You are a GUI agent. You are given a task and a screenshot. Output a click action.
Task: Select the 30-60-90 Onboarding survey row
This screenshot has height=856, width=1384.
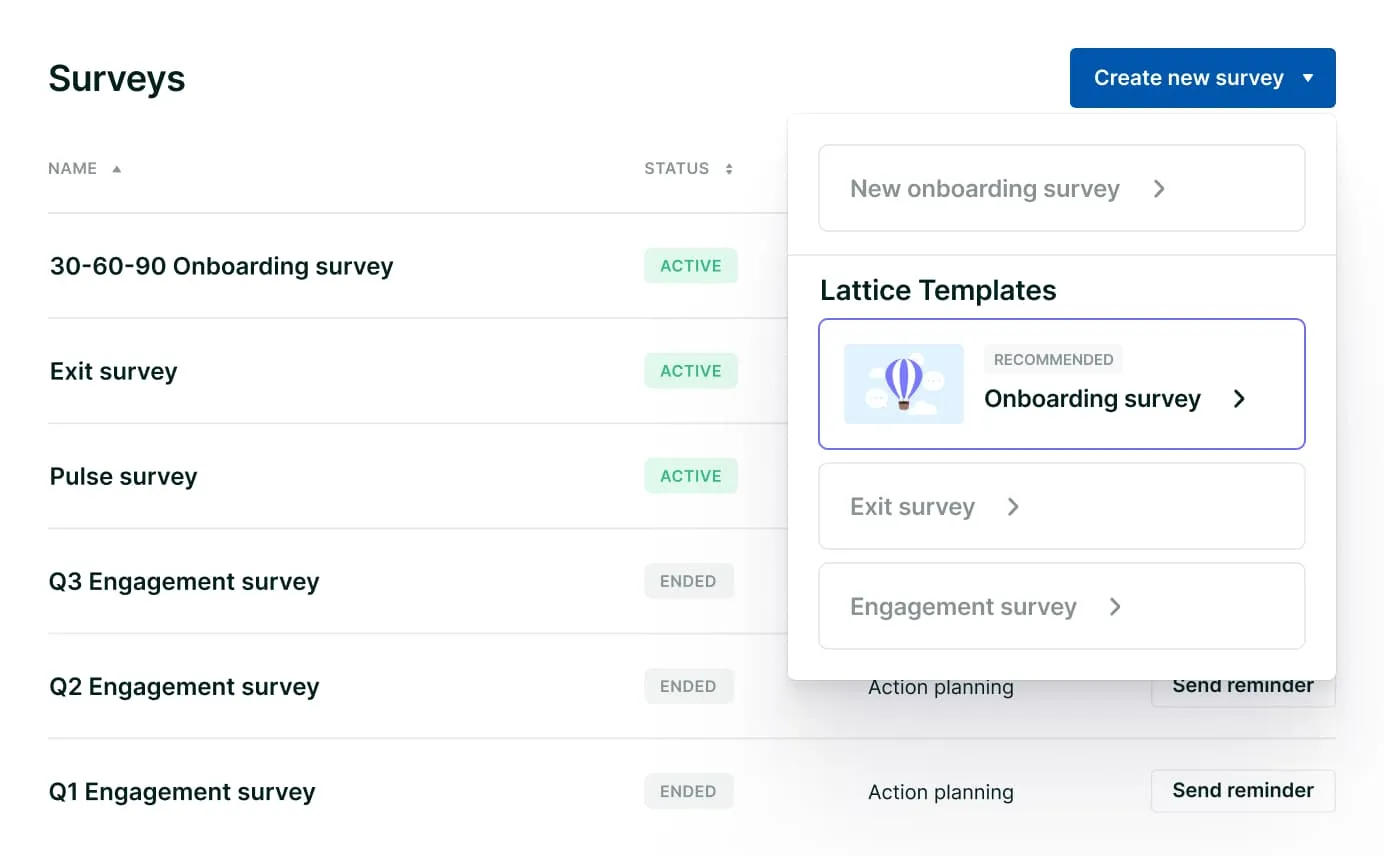221,266
